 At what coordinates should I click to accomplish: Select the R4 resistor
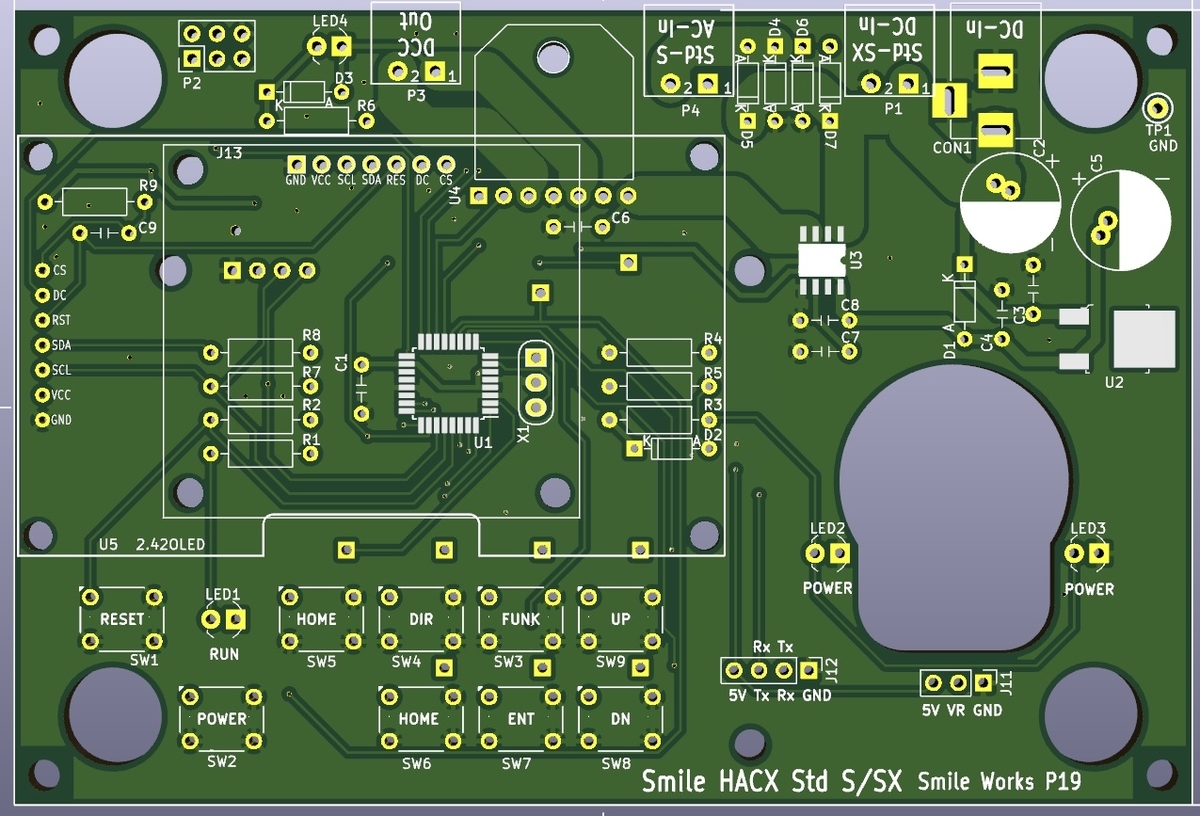[660, 352]
